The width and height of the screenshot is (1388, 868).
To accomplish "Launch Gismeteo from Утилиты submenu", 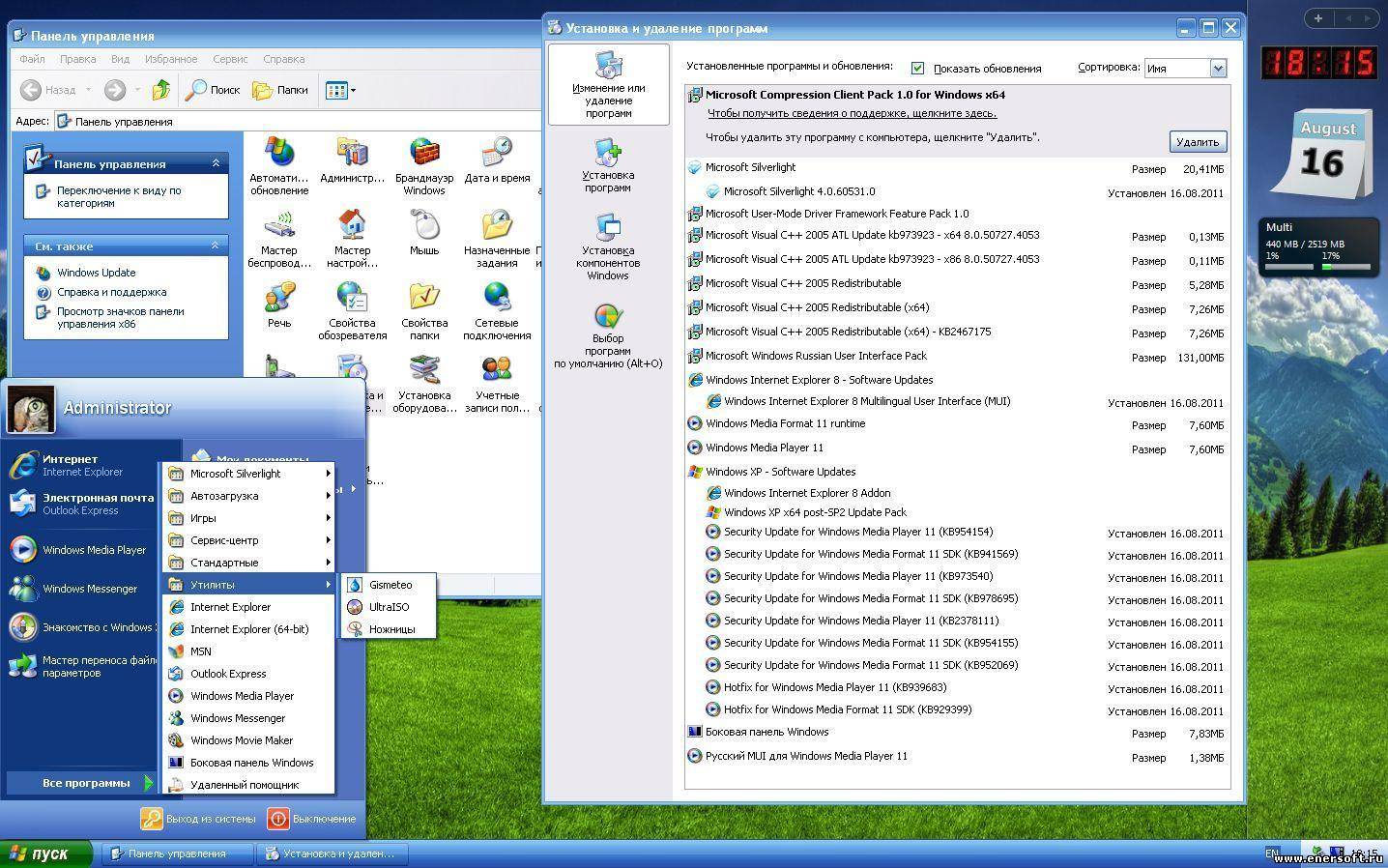I will 389,585.
